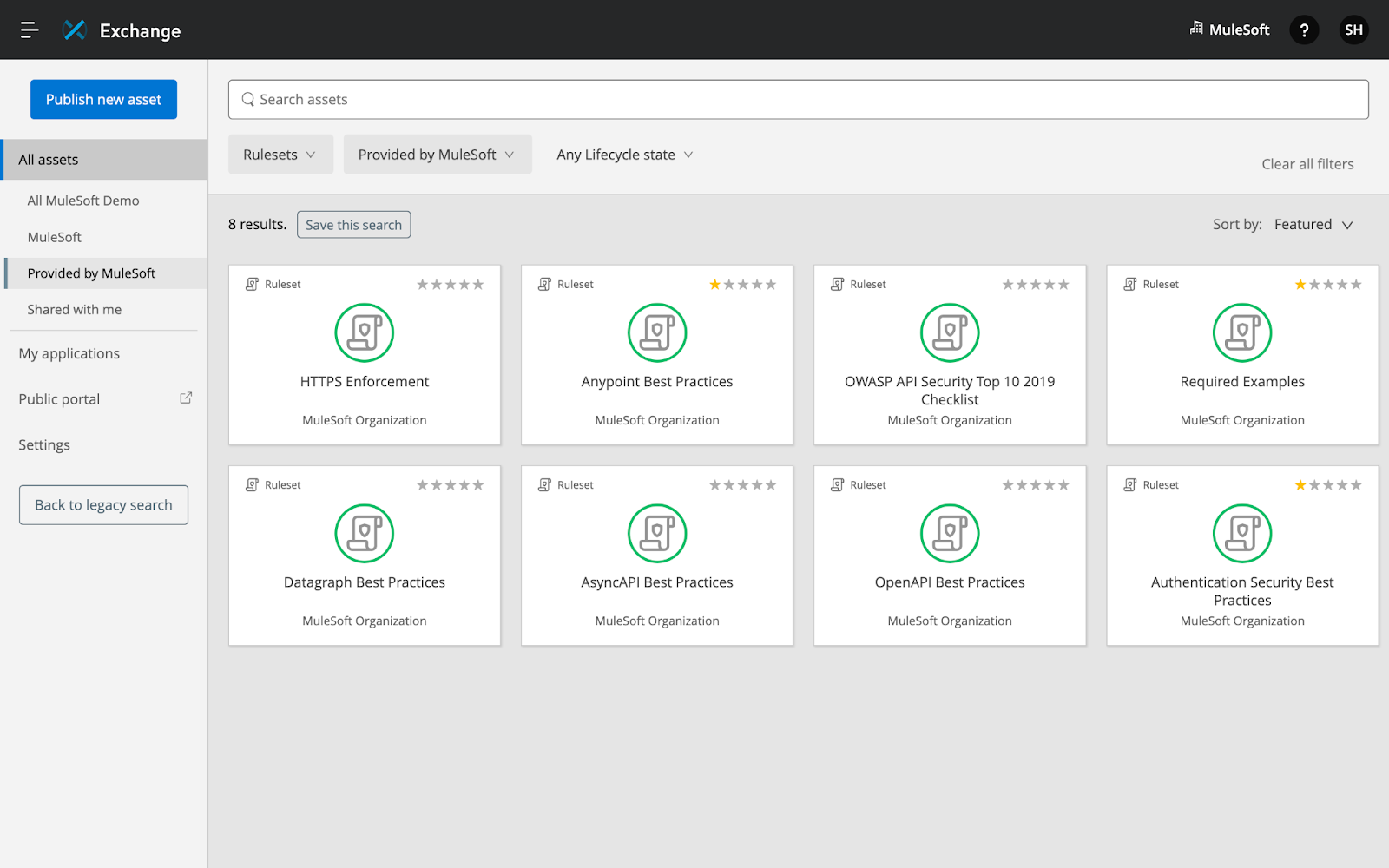Open Public portal via external link icon
The width and height of the screenshot is (1389, 868).
(x=185, y=397)
